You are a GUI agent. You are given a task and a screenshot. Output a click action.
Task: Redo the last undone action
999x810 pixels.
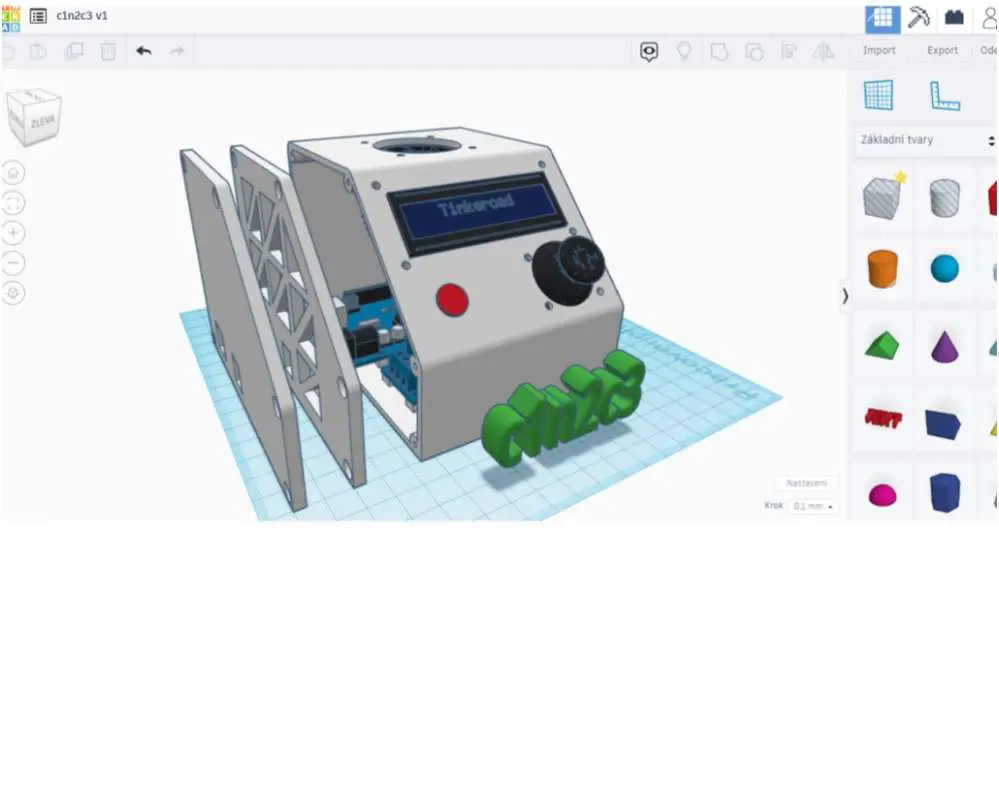click(177, 51)
